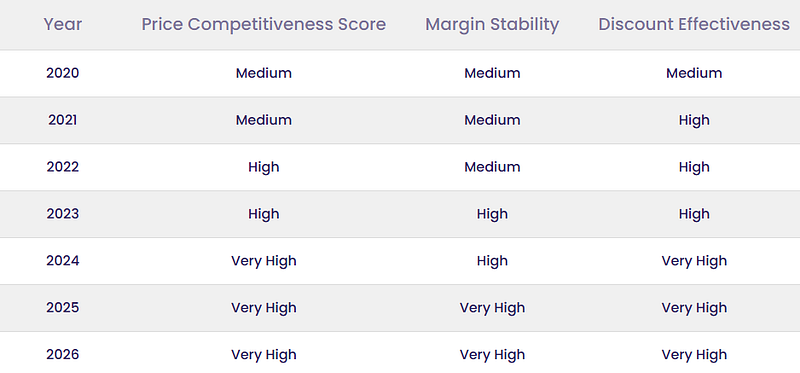Click 2023 Margin Stability High cell
Image resolution: width=800 pixels, height=373 pixels.
(x=492, y=214)
